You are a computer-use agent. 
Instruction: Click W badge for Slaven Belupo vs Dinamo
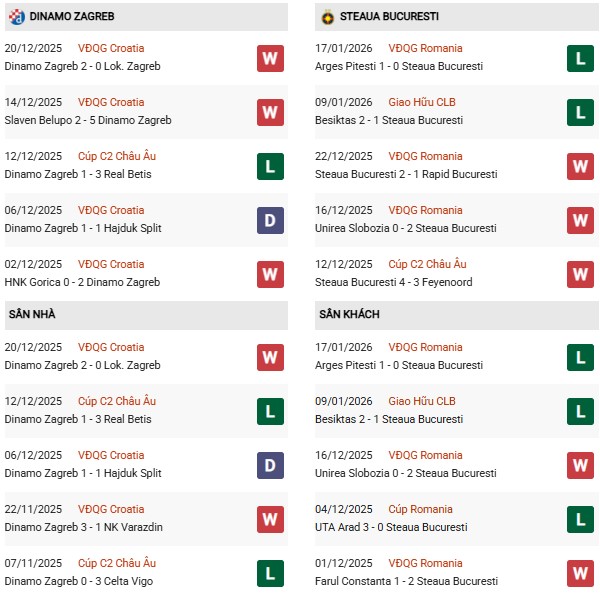270,112
